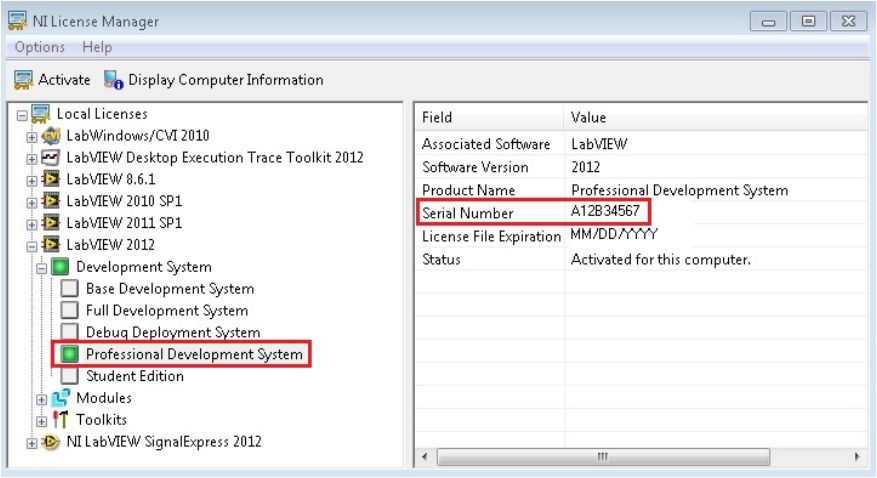Image resolution: width=877 pixels, height=478 pixels.
Task: Expand the NI LabVIEW SignalExpress 2012 node
Action: click(32, 443)
